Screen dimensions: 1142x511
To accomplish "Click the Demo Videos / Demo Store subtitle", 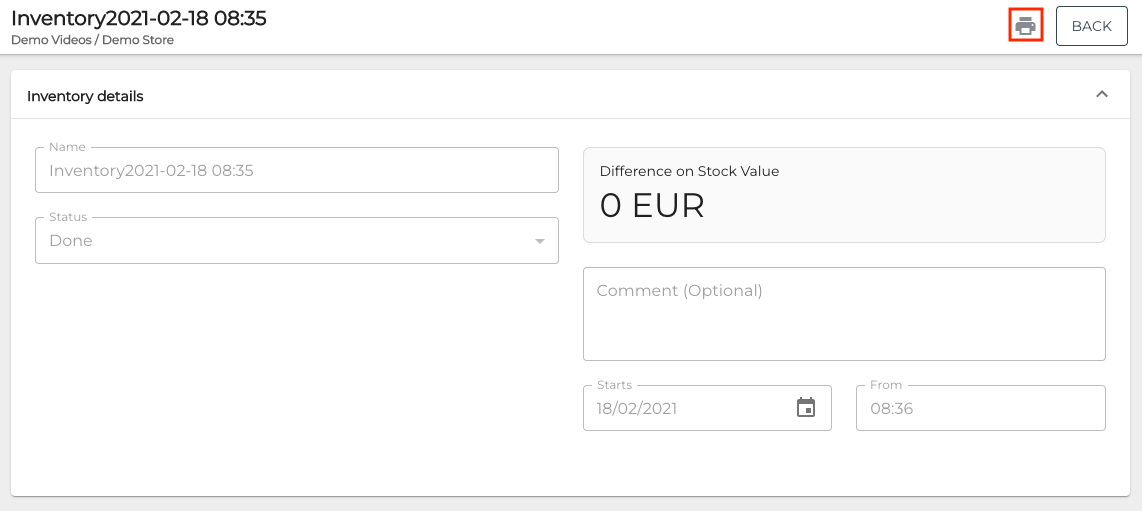I will pos(92,40).
